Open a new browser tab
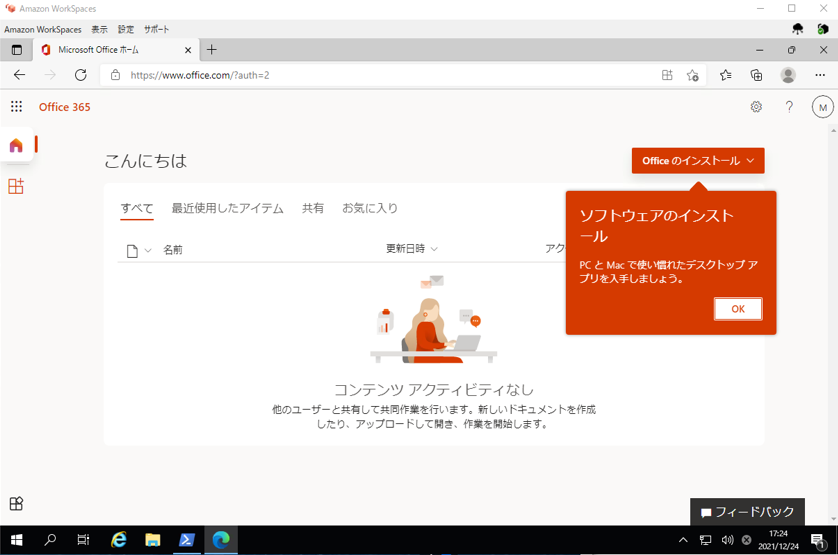 pyautogui.click(x=212, y=50)
